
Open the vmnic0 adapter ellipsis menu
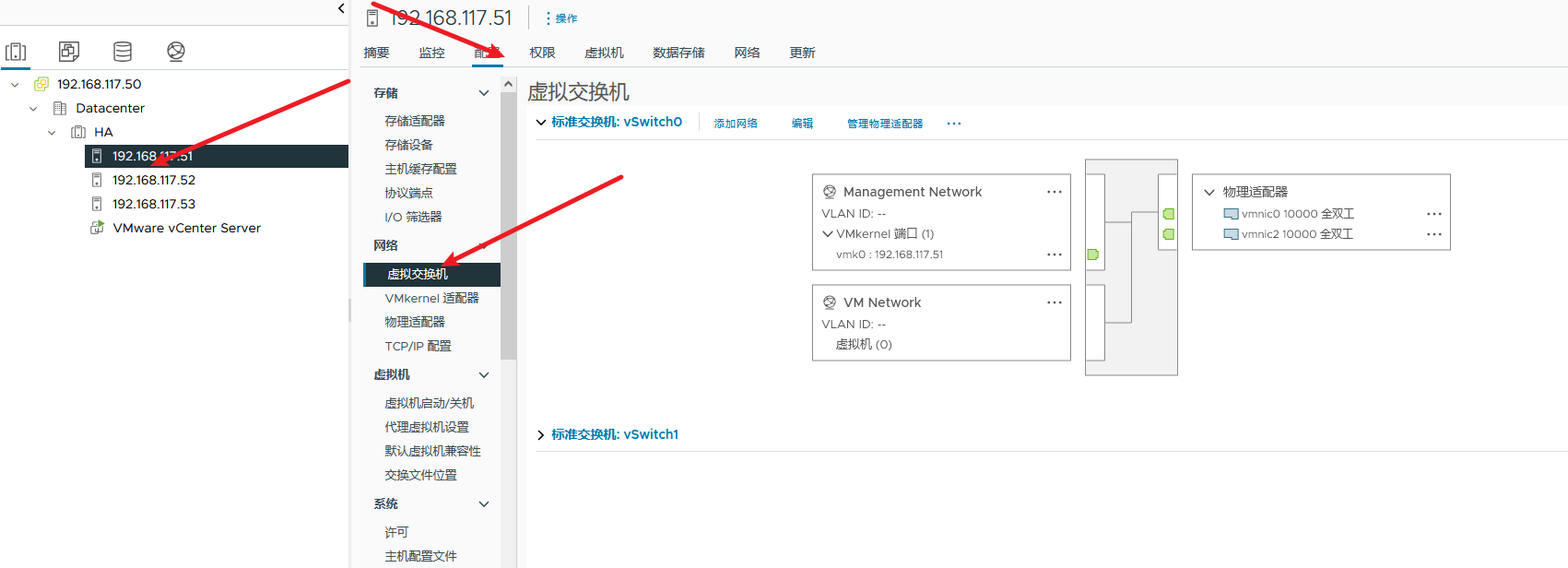point(1433,214)
